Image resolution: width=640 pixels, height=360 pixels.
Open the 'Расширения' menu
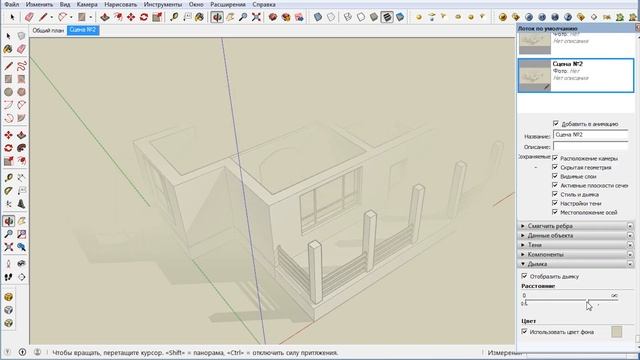tap(228, 4)
